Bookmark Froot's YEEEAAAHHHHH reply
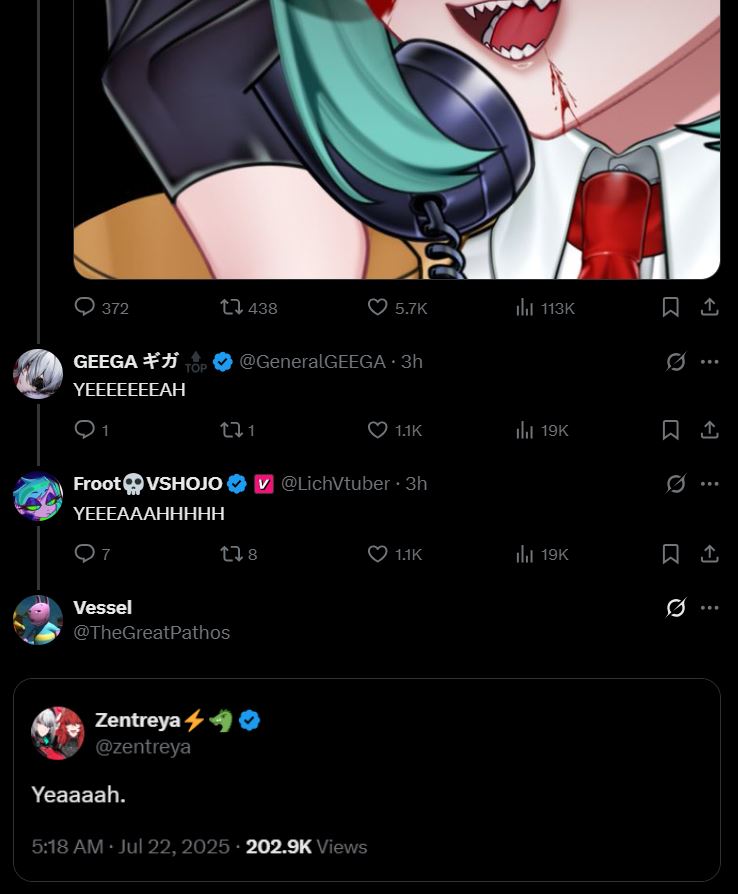 671,554
